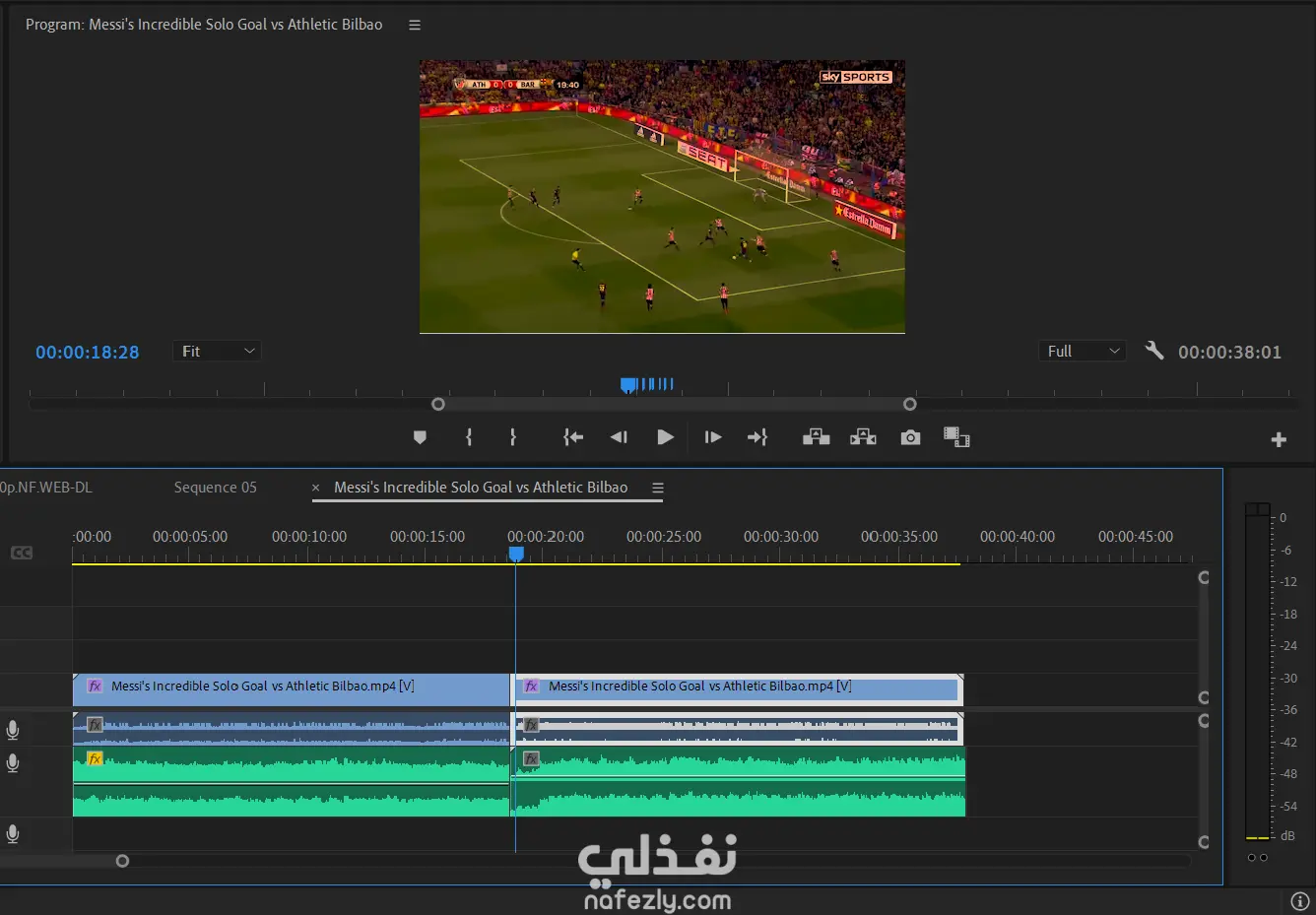Open the Button Editor plus icon
This screenshot has height=915, width=1316.
pos(1279,439)
